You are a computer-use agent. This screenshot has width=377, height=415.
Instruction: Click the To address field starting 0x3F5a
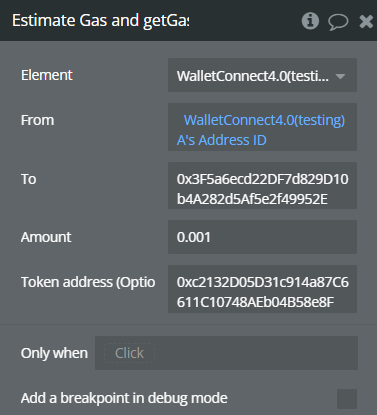coord(262,186)
